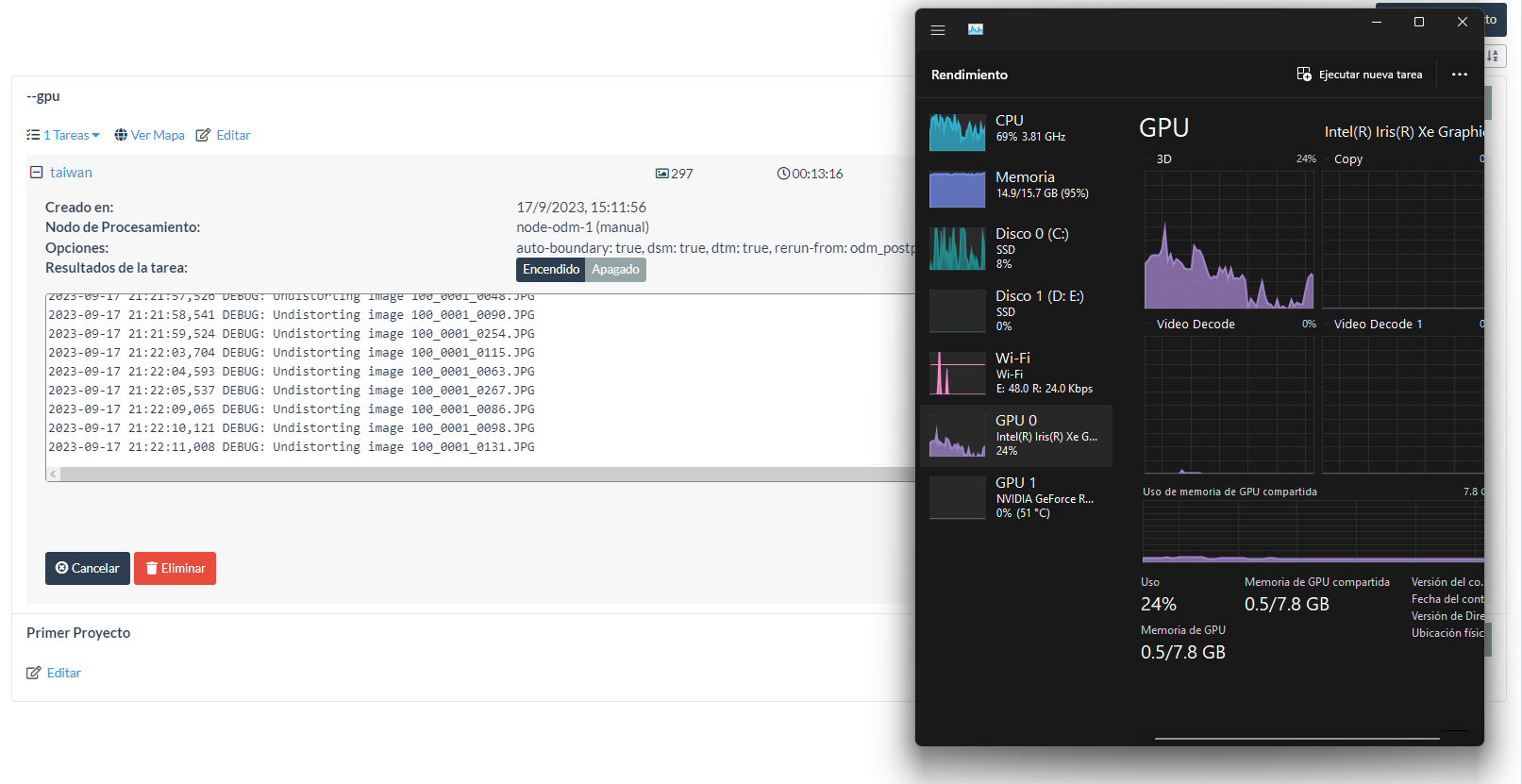Delete the taiwan task with Eliminar
1522x784 pixels.
(175, 568)
